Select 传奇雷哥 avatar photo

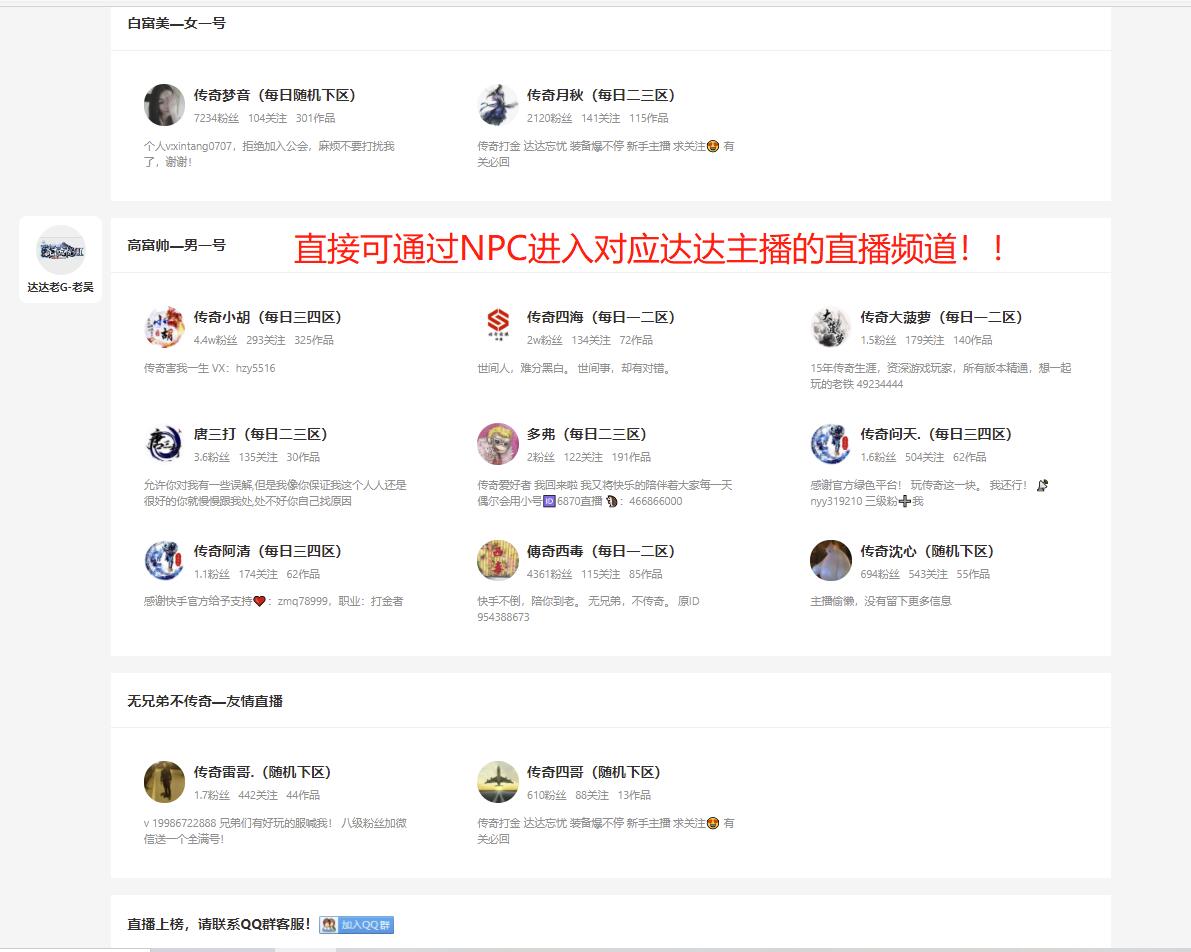[x=164, y=782]
